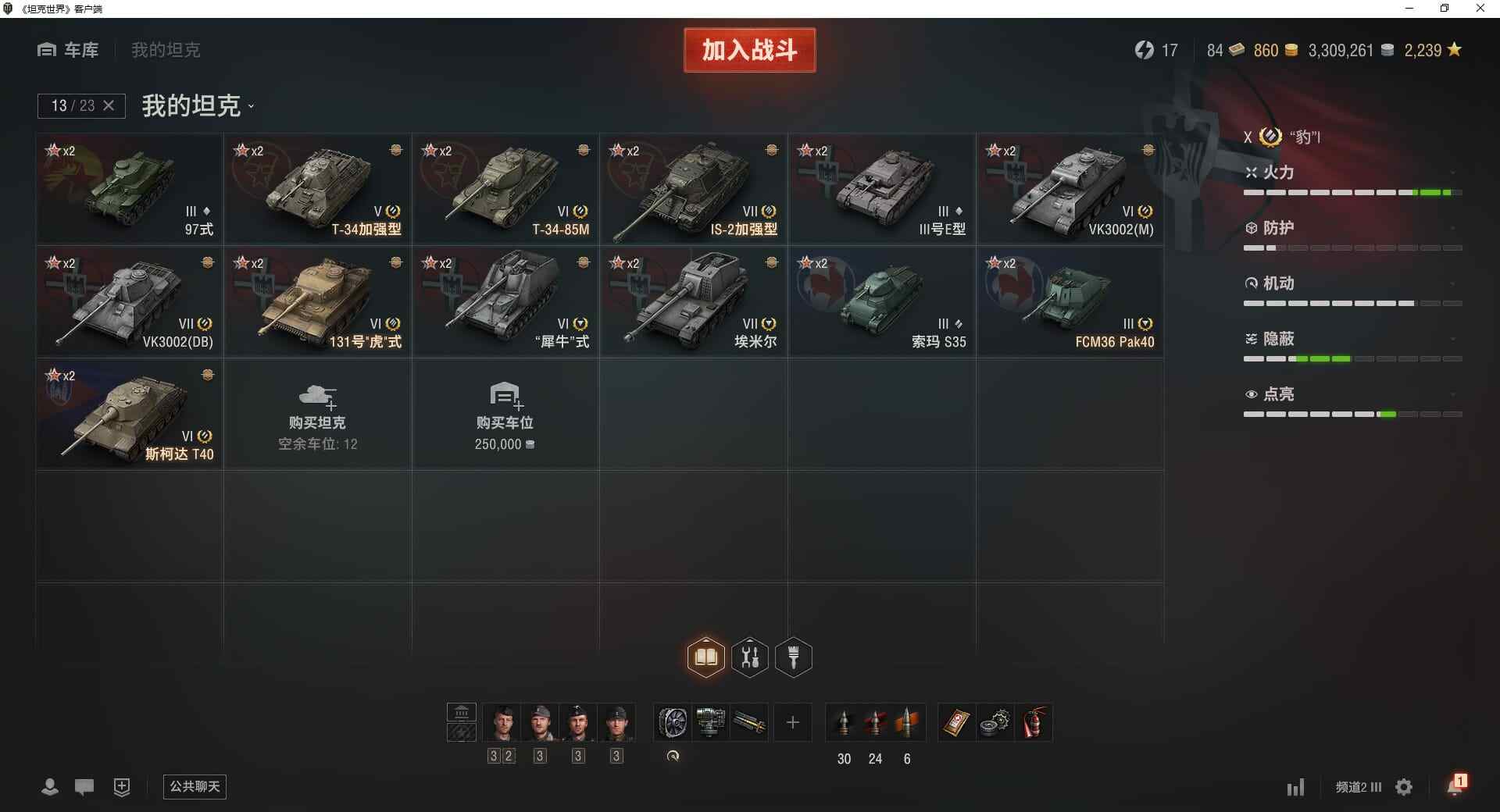This screenshot has width=1500, height=812.
Task: Expand the 火力 stat details
Action: pyautogui.click(x=1353, y=173)
